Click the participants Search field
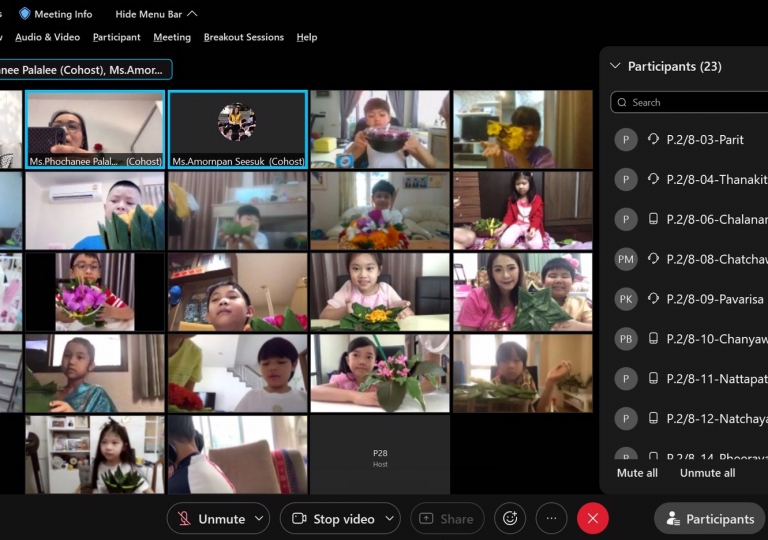Viewport: 768px width, 540px height. tap(689, 102)
